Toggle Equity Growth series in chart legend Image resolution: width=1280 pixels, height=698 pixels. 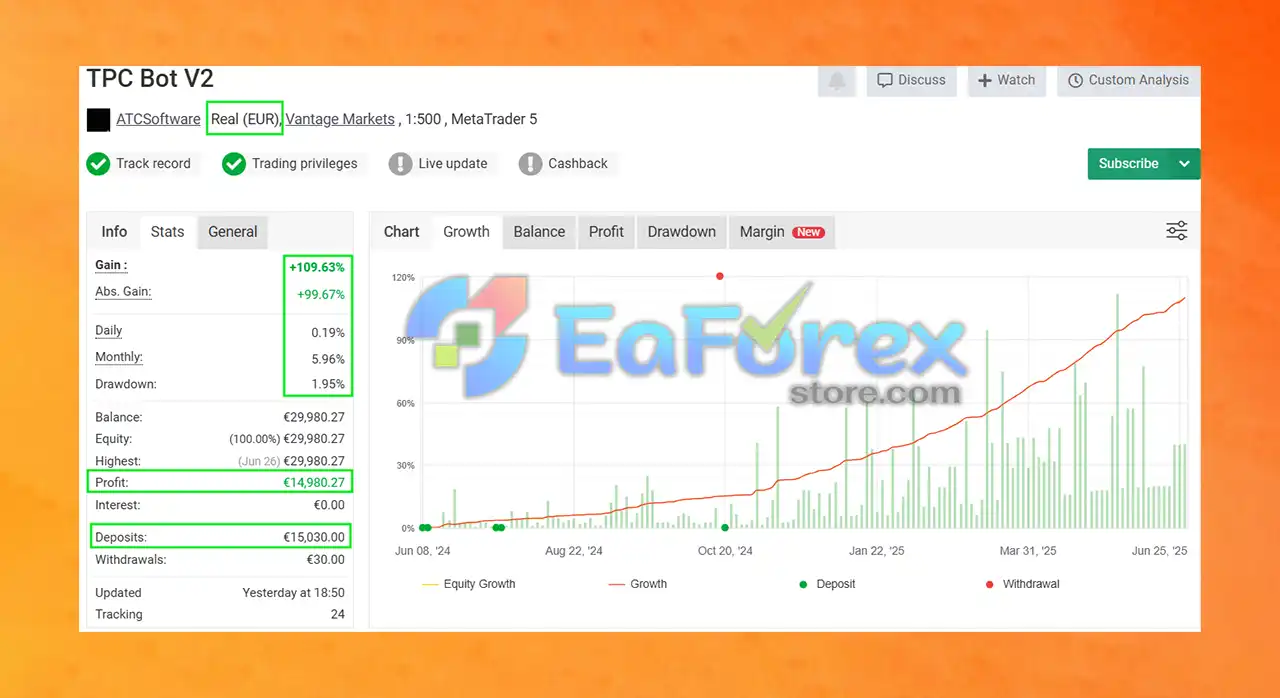click(469, 584)
